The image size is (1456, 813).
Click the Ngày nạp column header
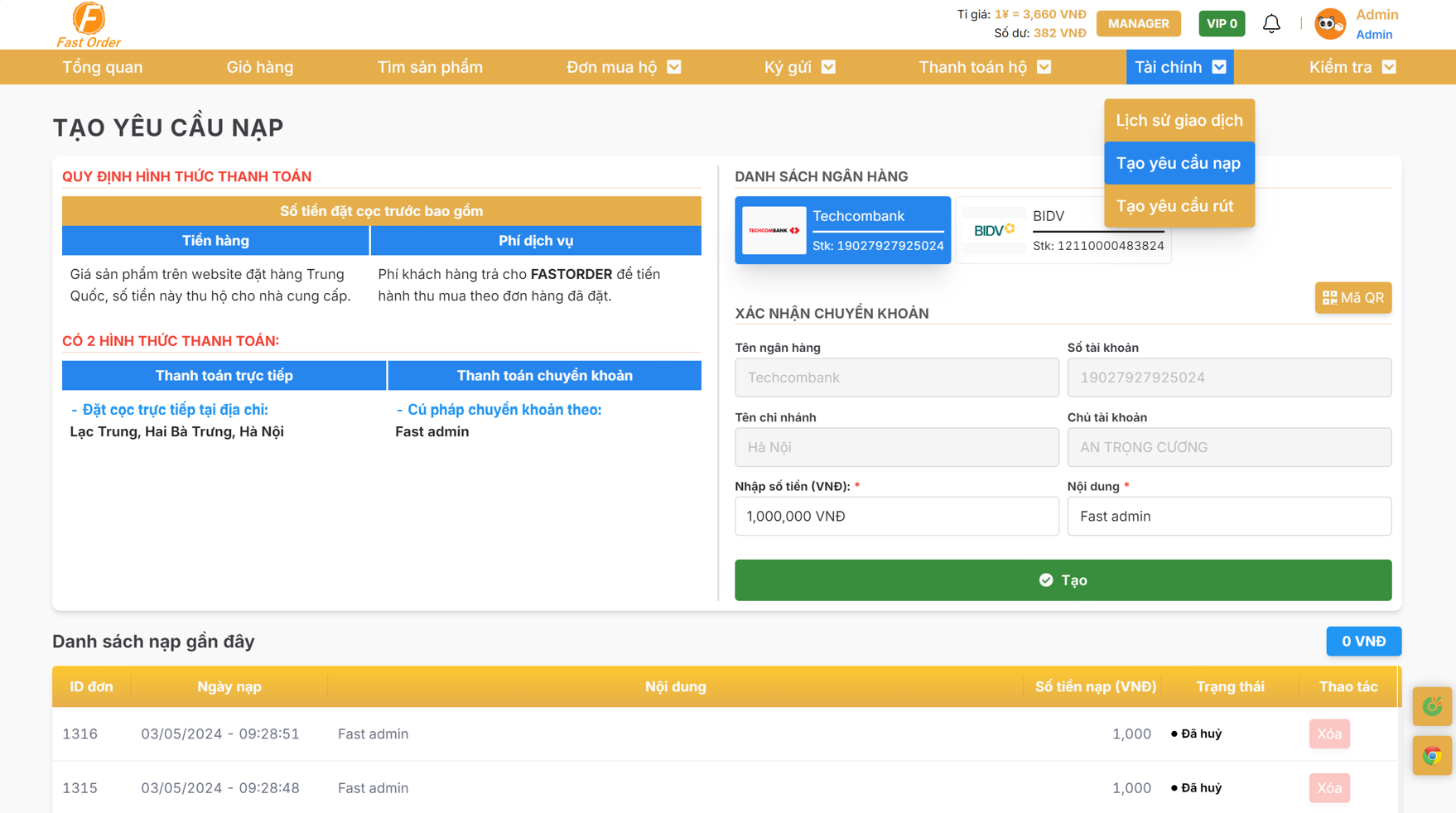click(x=229, y=687)
